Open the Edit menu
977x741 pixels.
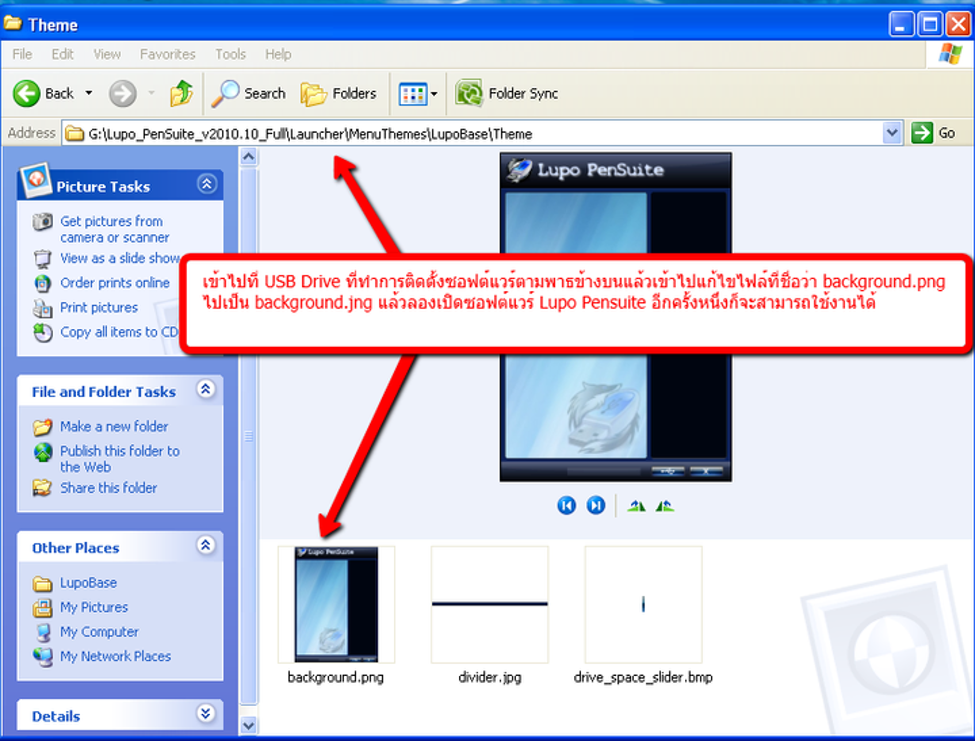(x=62, y=54)
